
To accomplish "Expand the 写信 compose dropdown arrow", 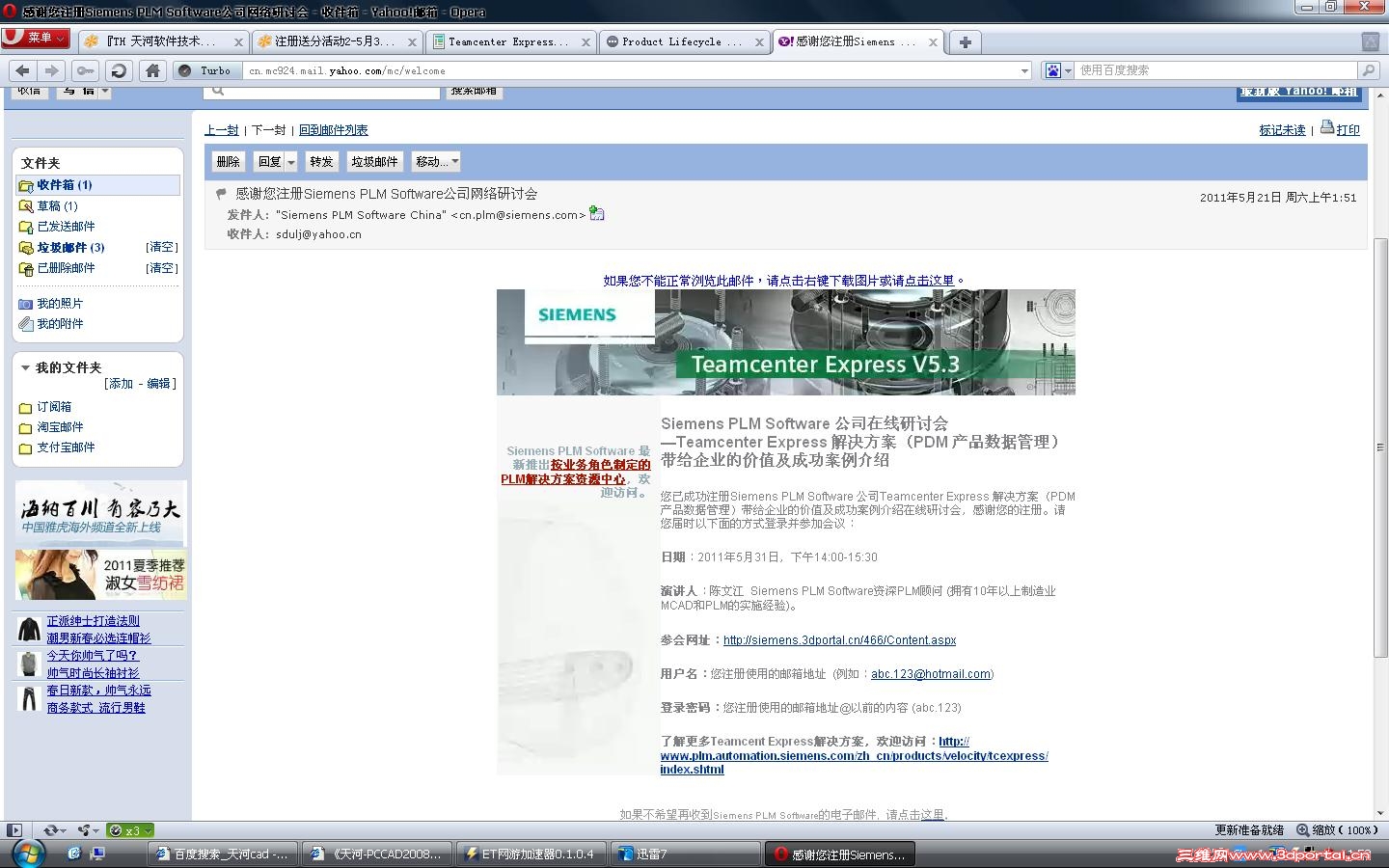I will (105, 92).
